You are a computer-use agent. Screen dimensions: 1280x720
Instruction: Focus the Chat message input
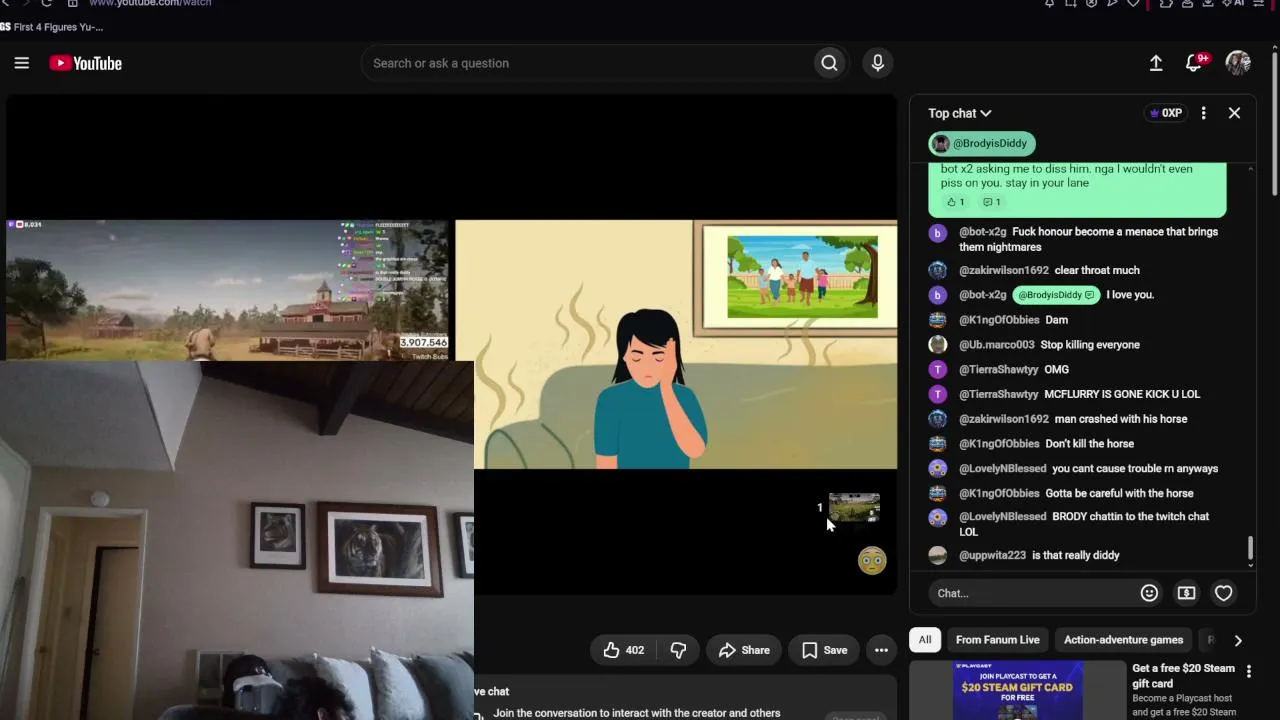(1032, 593)
